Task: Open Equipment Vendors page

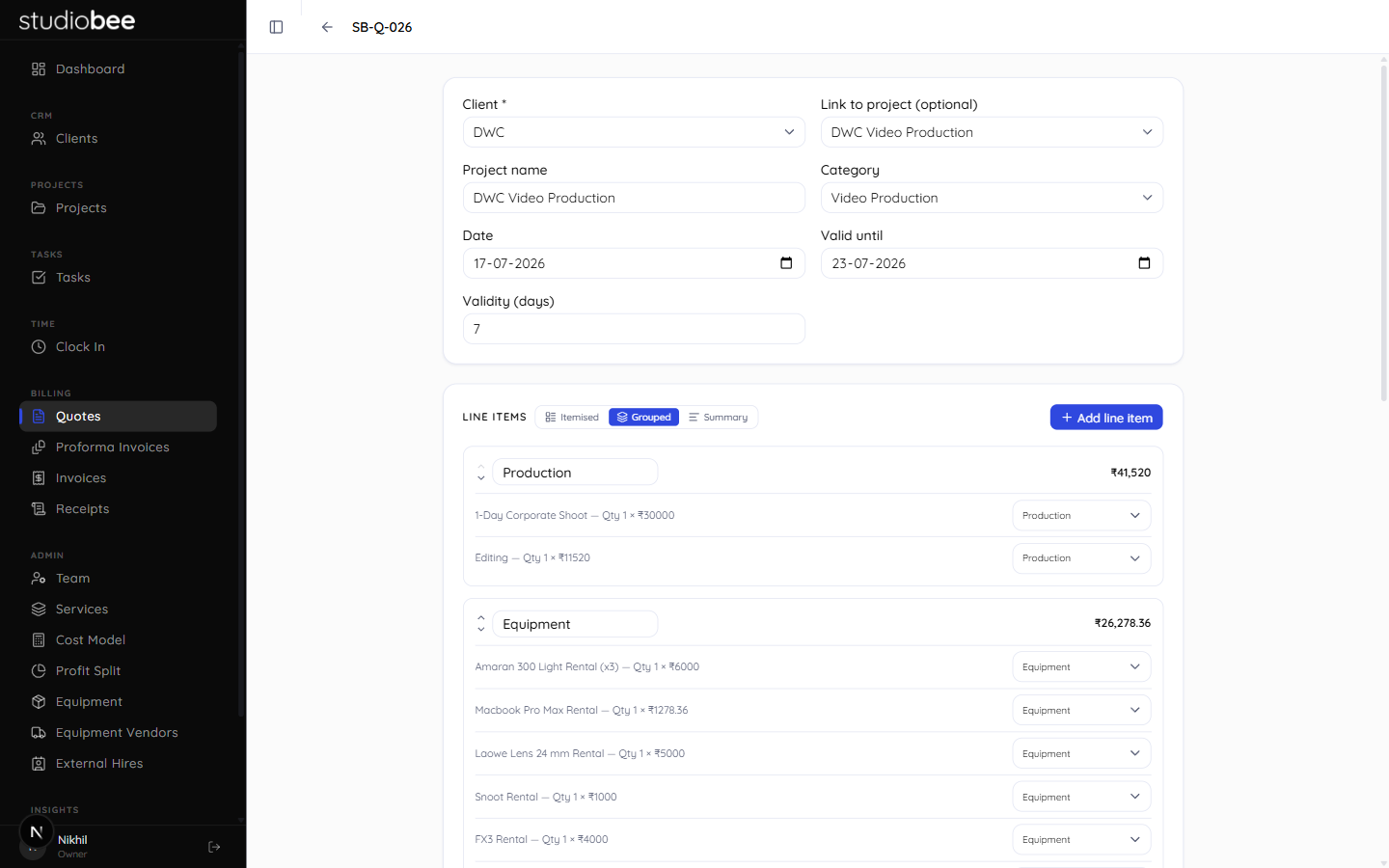Action: coord(118,733)
